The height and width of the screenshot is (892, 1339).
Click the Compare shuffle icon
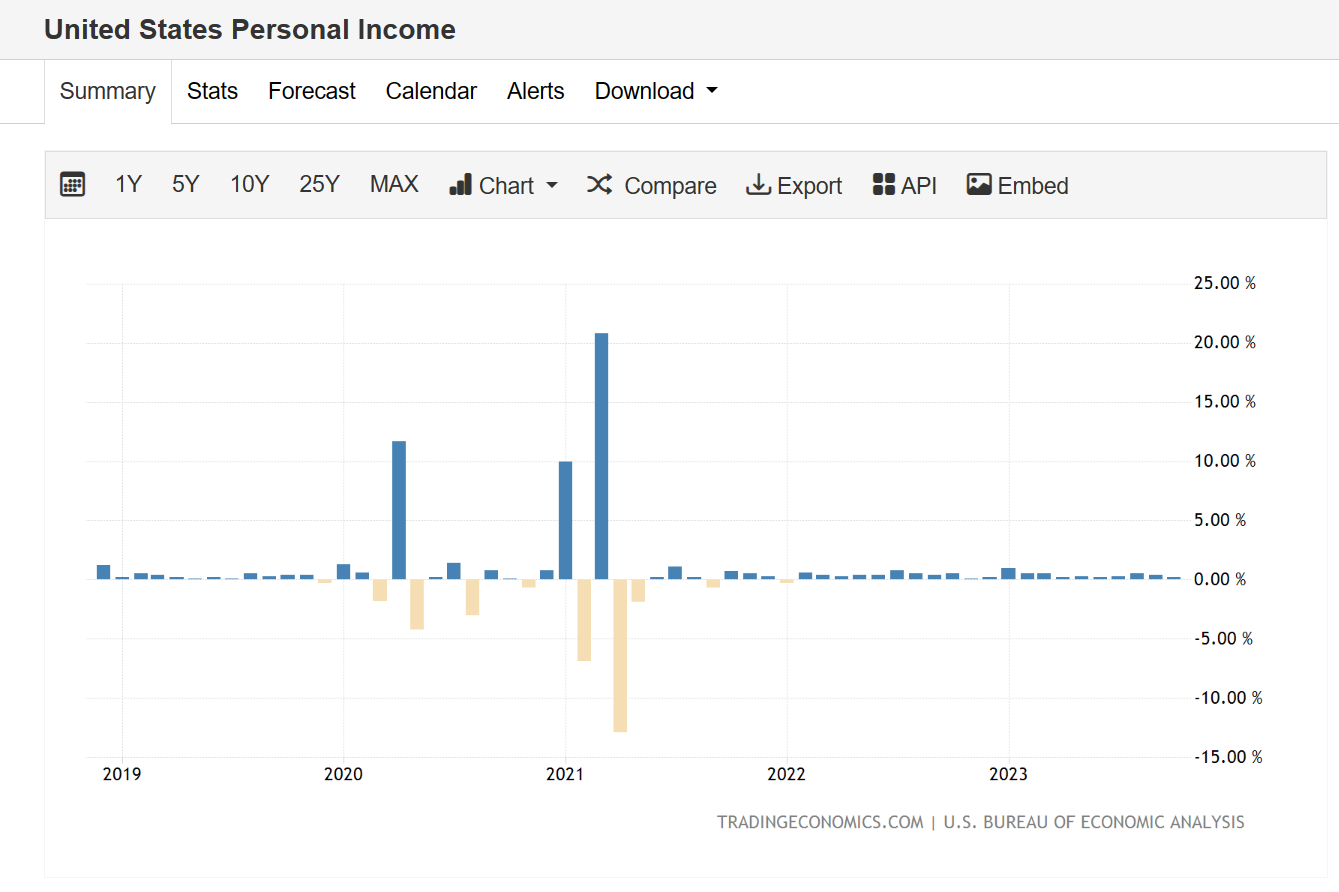[598, 184]
